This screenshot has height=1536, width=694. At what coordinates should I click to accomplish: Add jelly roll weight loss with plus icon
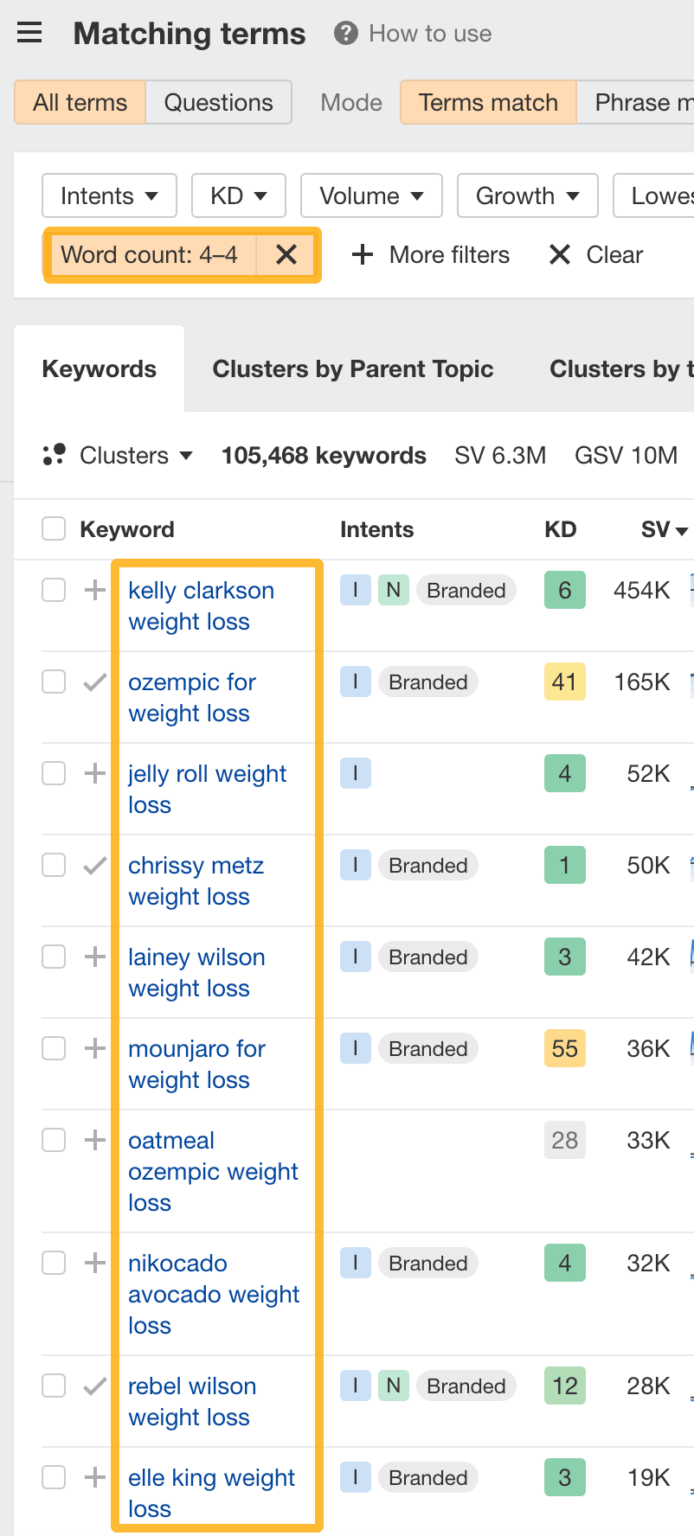(x=95, y=773)
